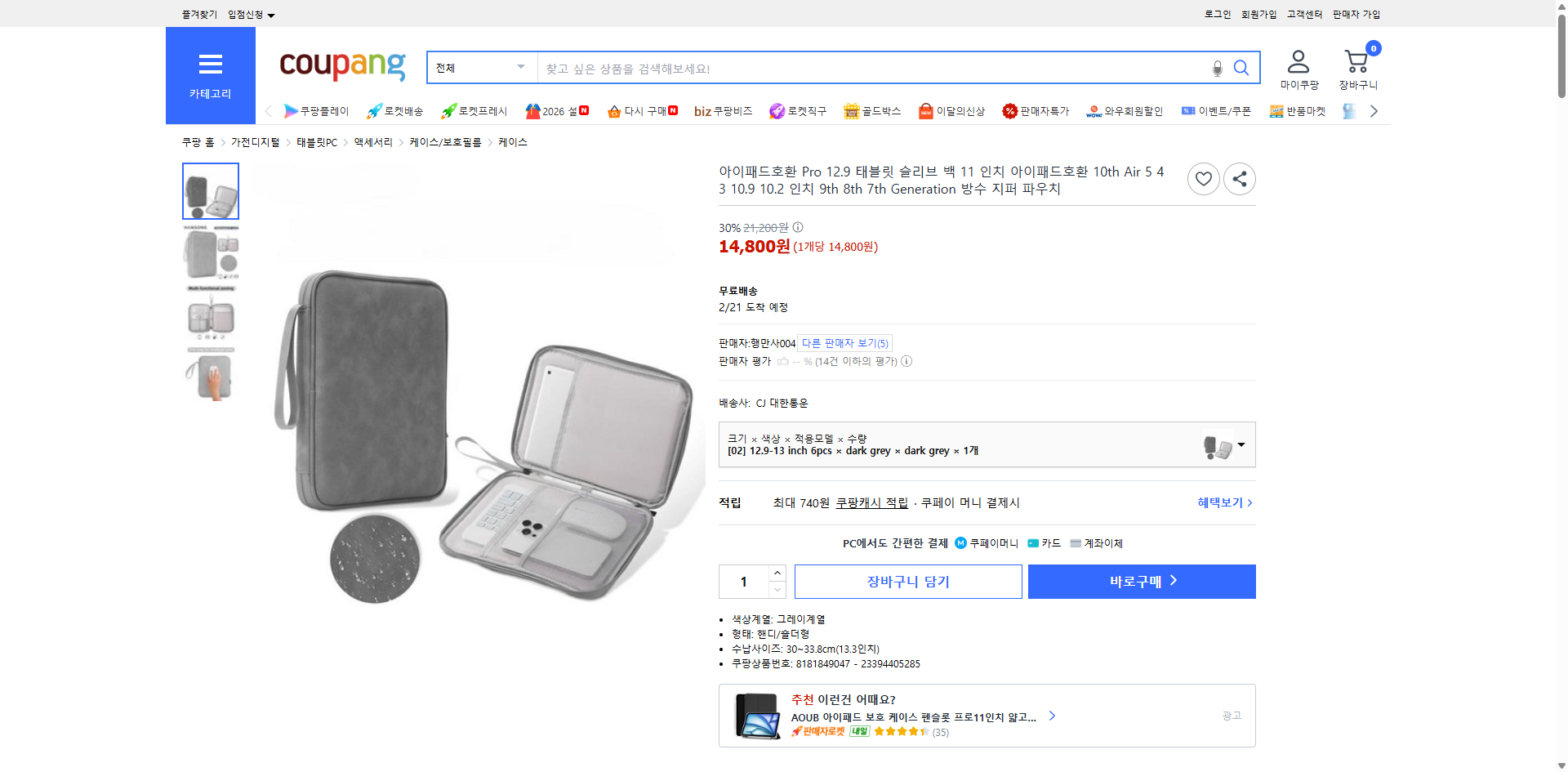Select 카드 payment option
The height and width of the screenshot is (772, 1568).
pyautogui.click(x=1045, y=542)
